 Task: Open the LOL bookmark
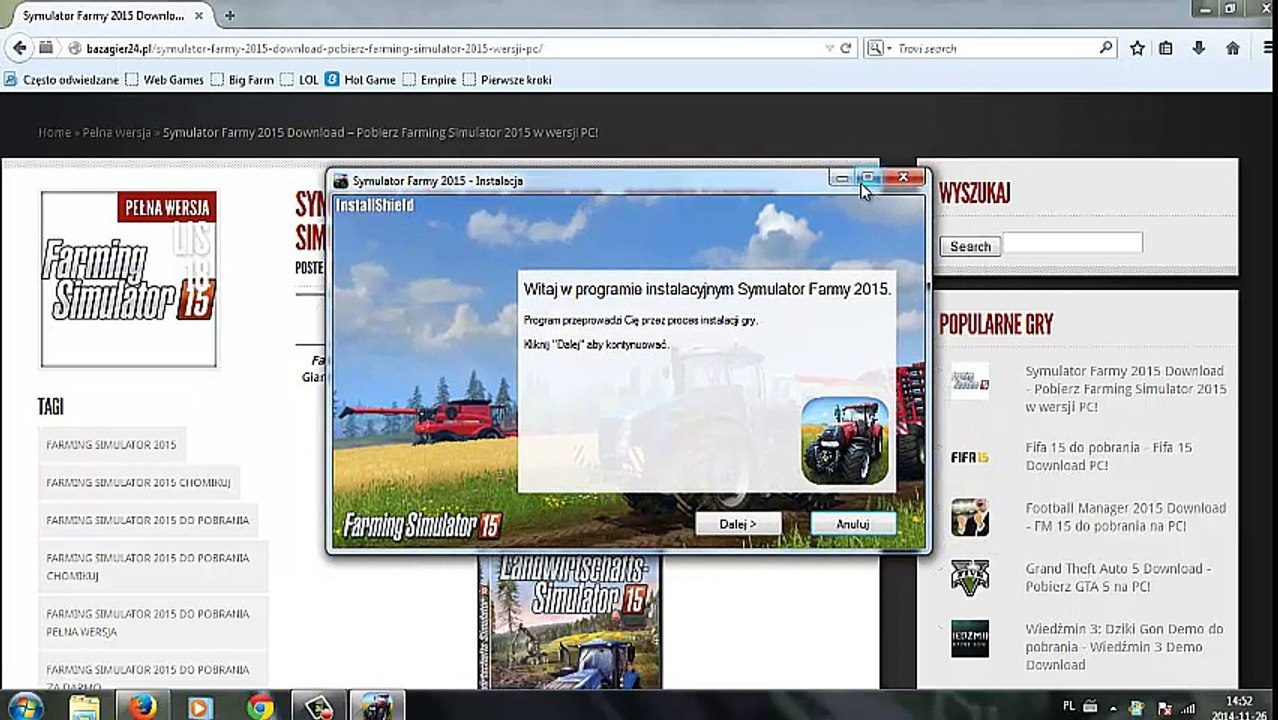[300, 80]
